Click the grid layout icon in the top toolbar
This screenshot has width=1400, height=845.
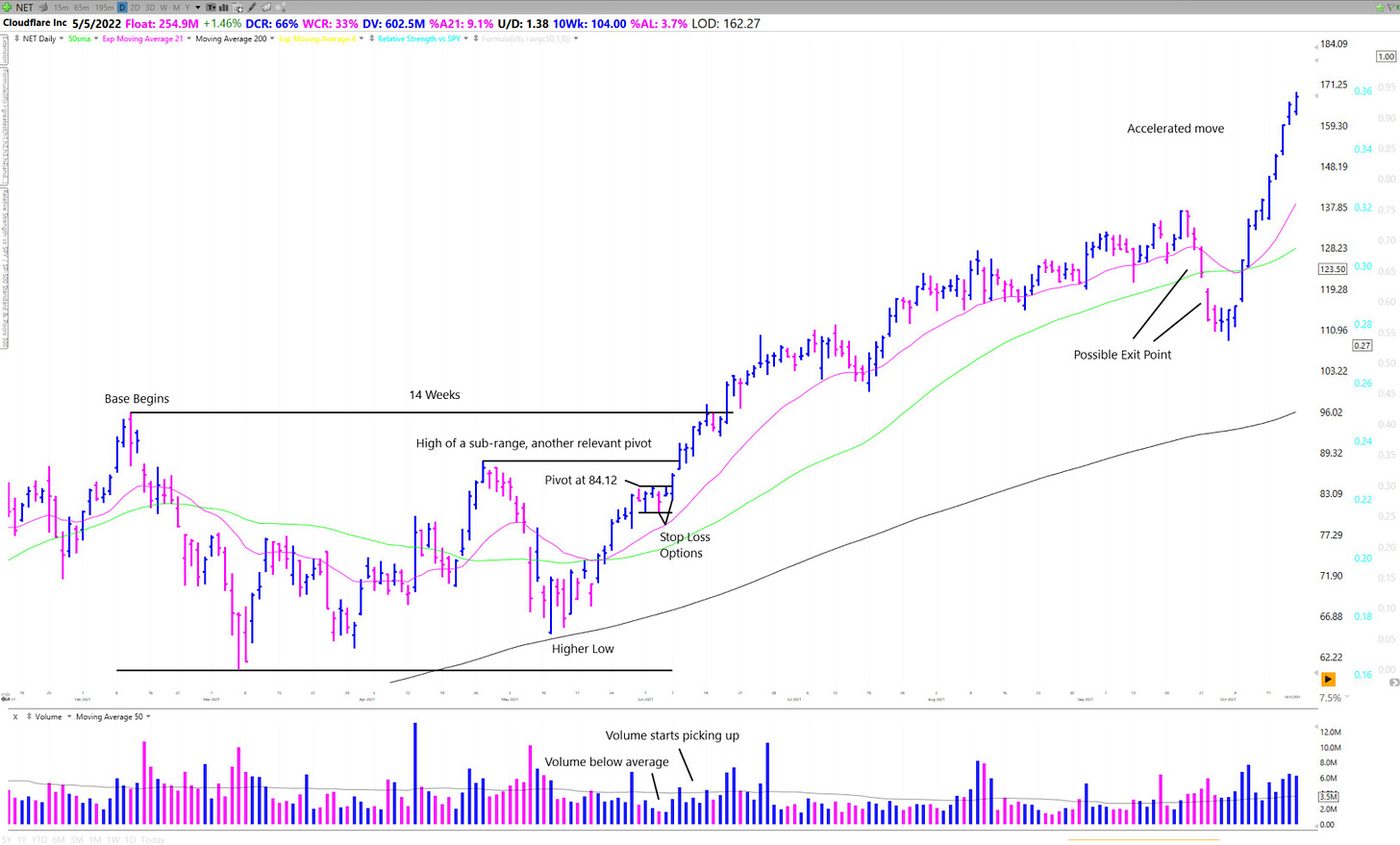pyautogui.click(x=237, y=8)
